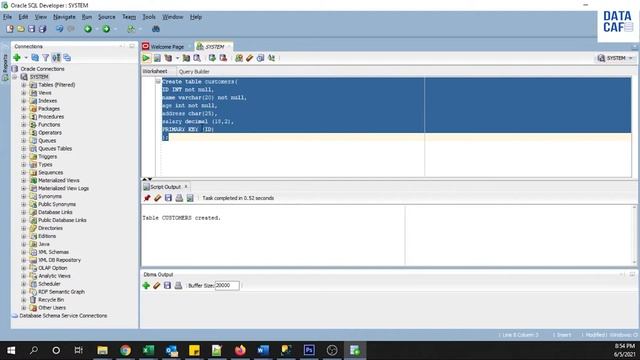This screenshot has width=640, height=360.
Task: Select the Worksheet tab
Action: coord(155,71)
